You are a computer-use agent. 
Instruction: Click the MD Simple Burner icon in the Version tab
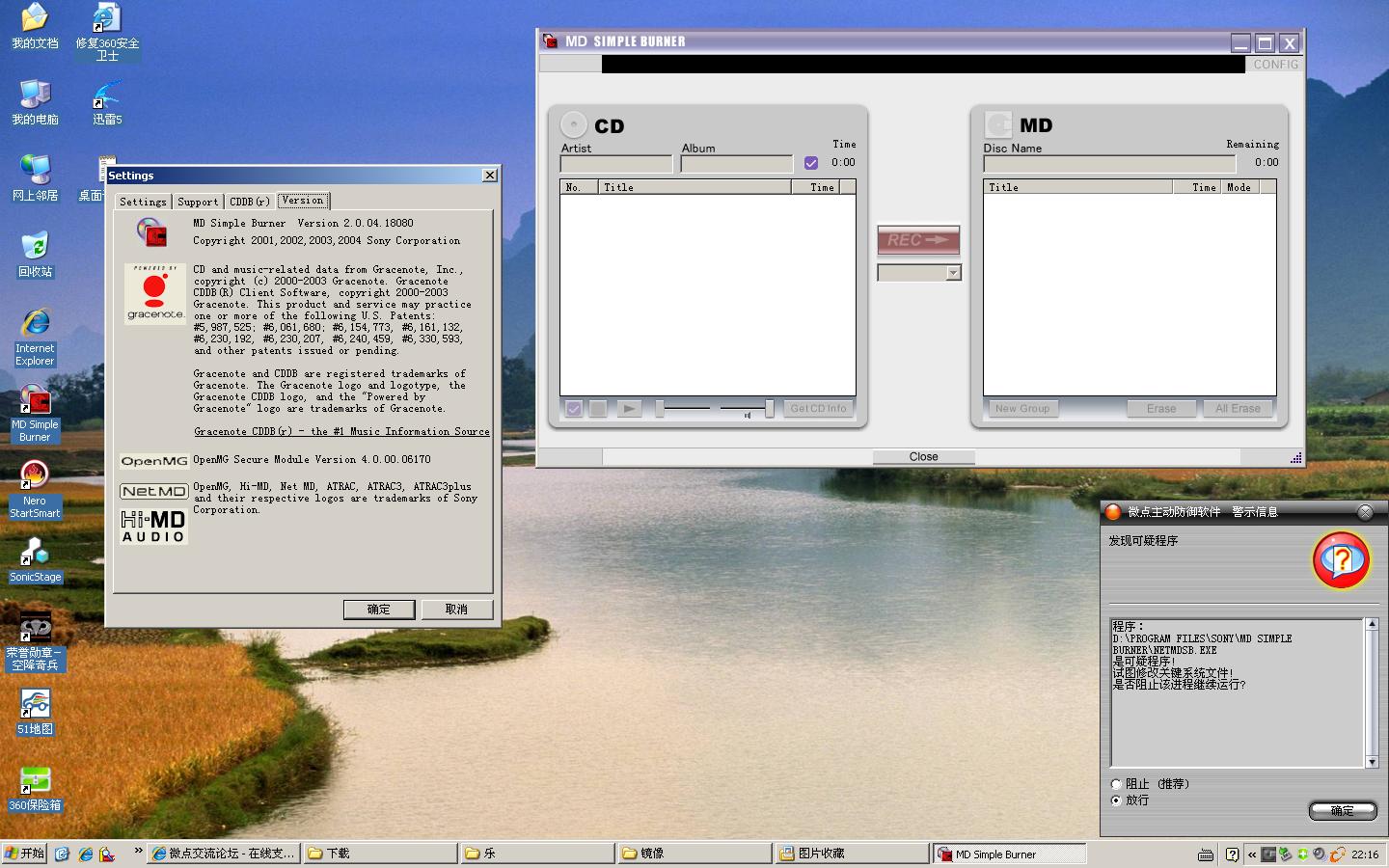(x=151, y=231)
